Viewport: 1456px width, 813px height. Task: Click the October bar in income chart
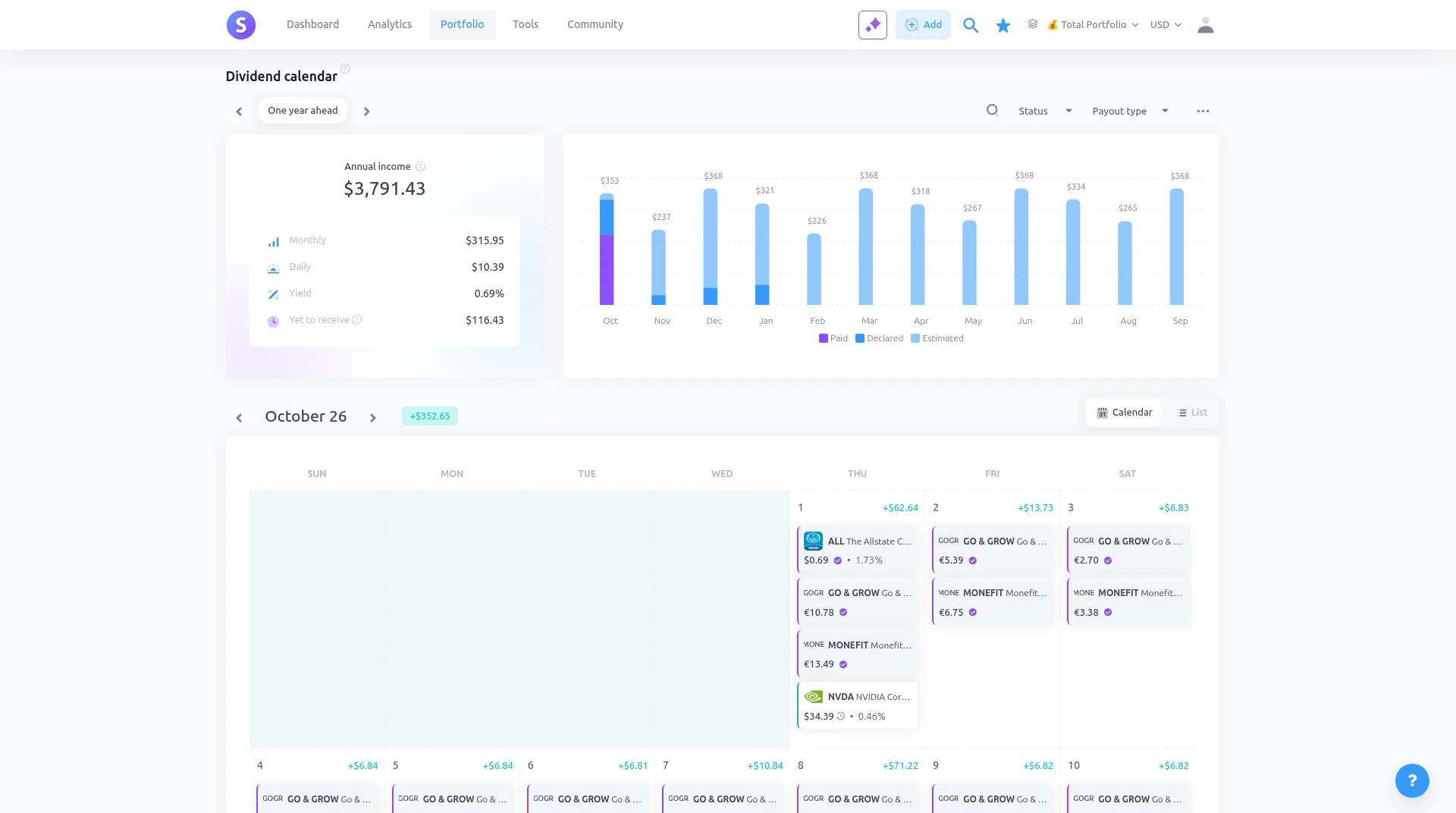[607, 250]
